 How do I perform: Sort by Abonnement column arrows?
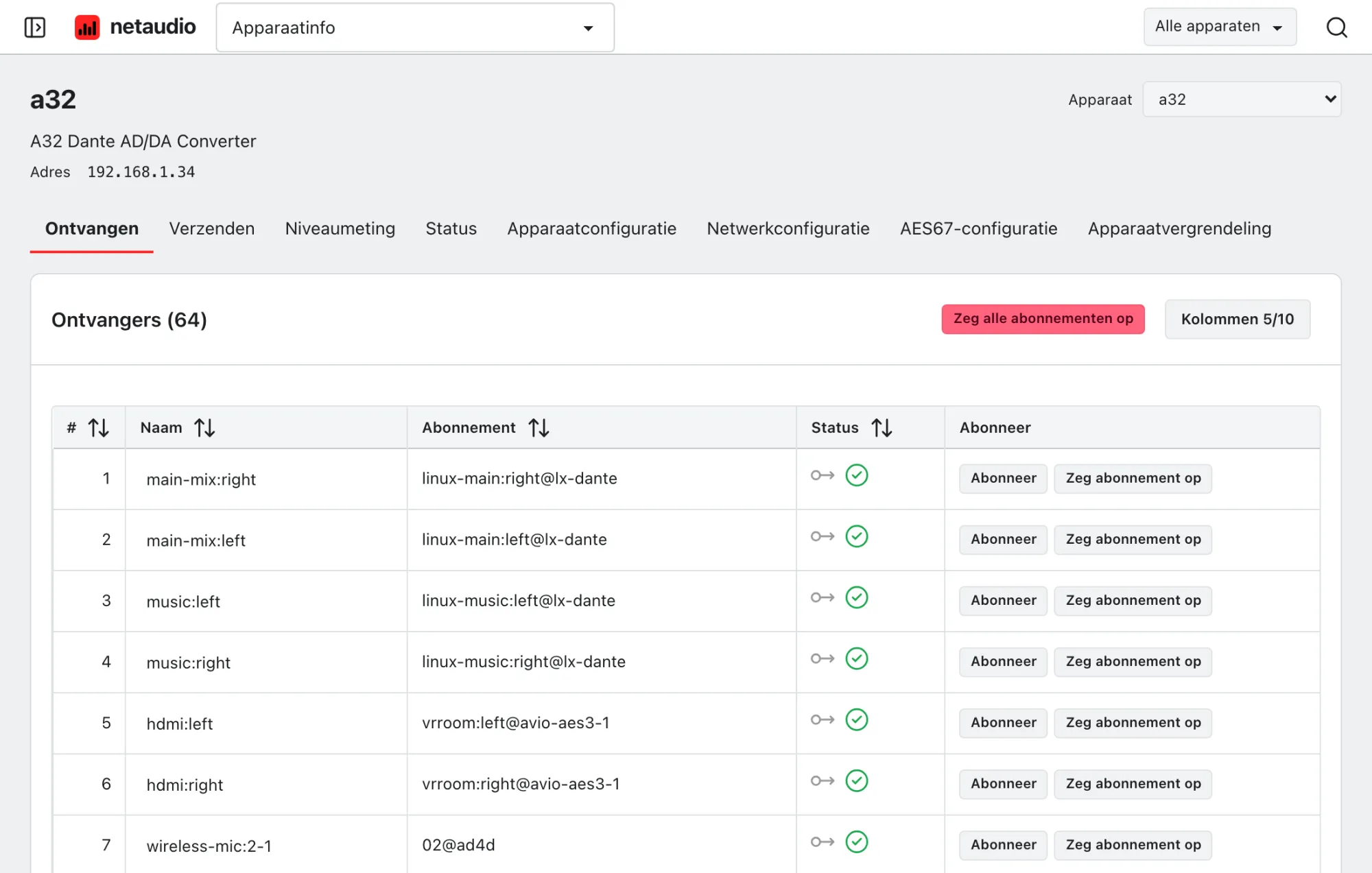pyautogui.click(x=539, y=428)
